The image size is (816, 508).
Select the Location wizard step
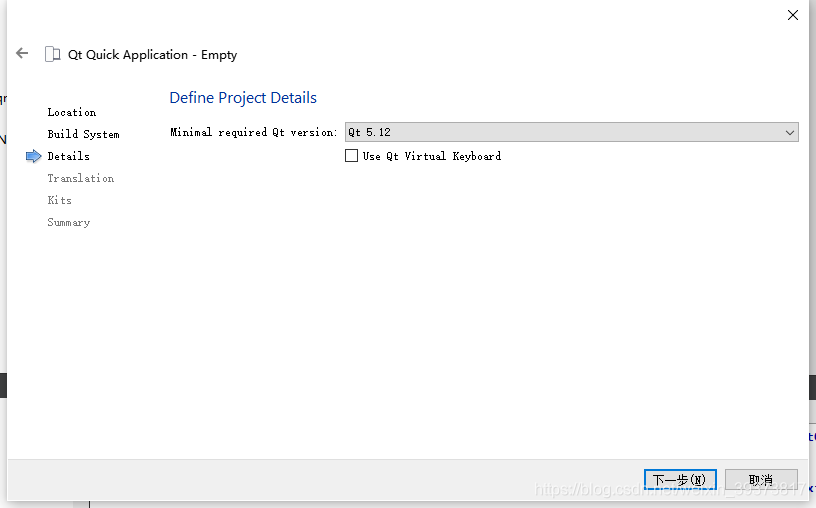72,112
